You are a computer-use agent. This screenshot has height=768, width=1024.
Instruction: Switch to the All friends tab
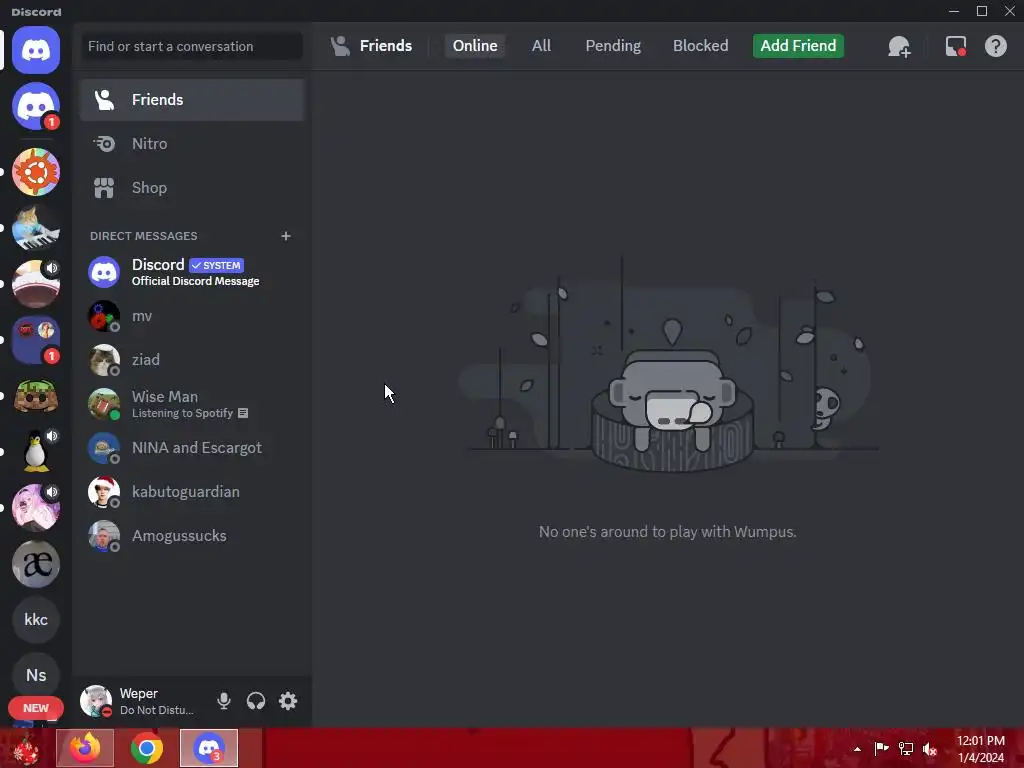(541, 46)
